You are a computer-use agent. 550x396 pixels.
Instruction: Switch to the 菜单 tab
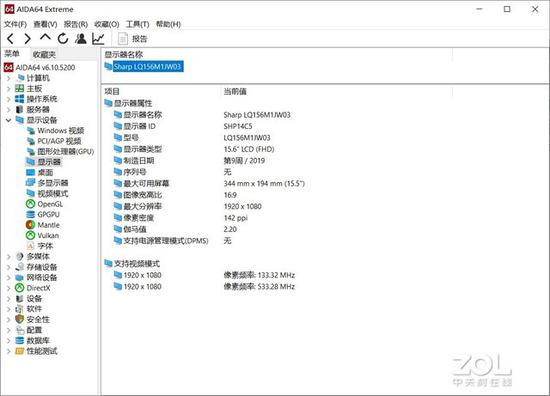coord(12,54)
